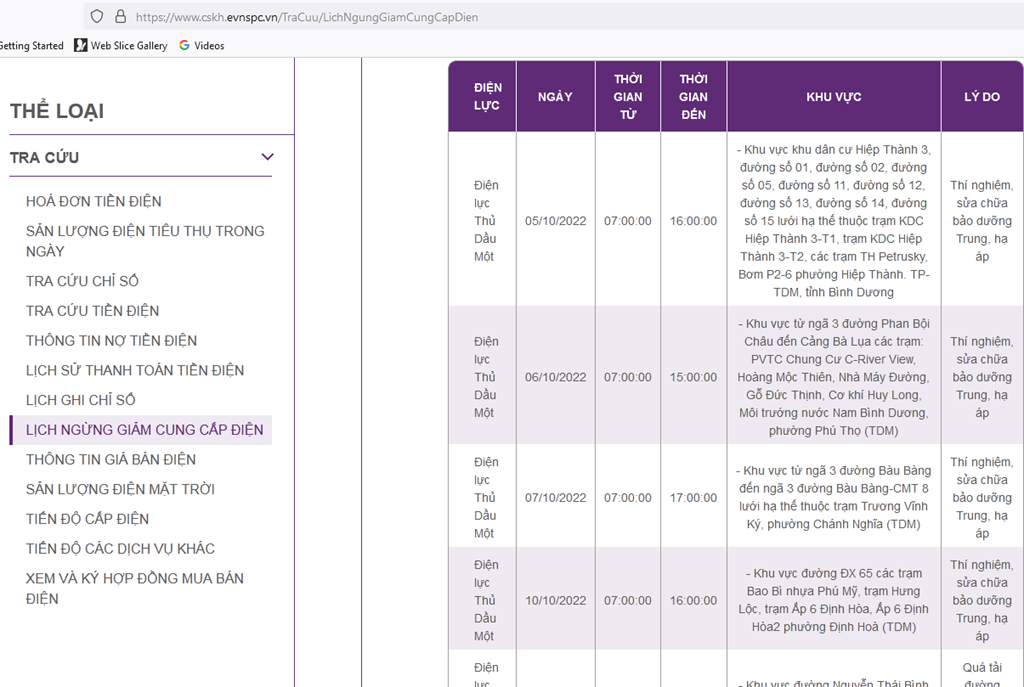Click the NGÀY column header
Viewport: 1024px width, 687px height.
coord(555,97)
